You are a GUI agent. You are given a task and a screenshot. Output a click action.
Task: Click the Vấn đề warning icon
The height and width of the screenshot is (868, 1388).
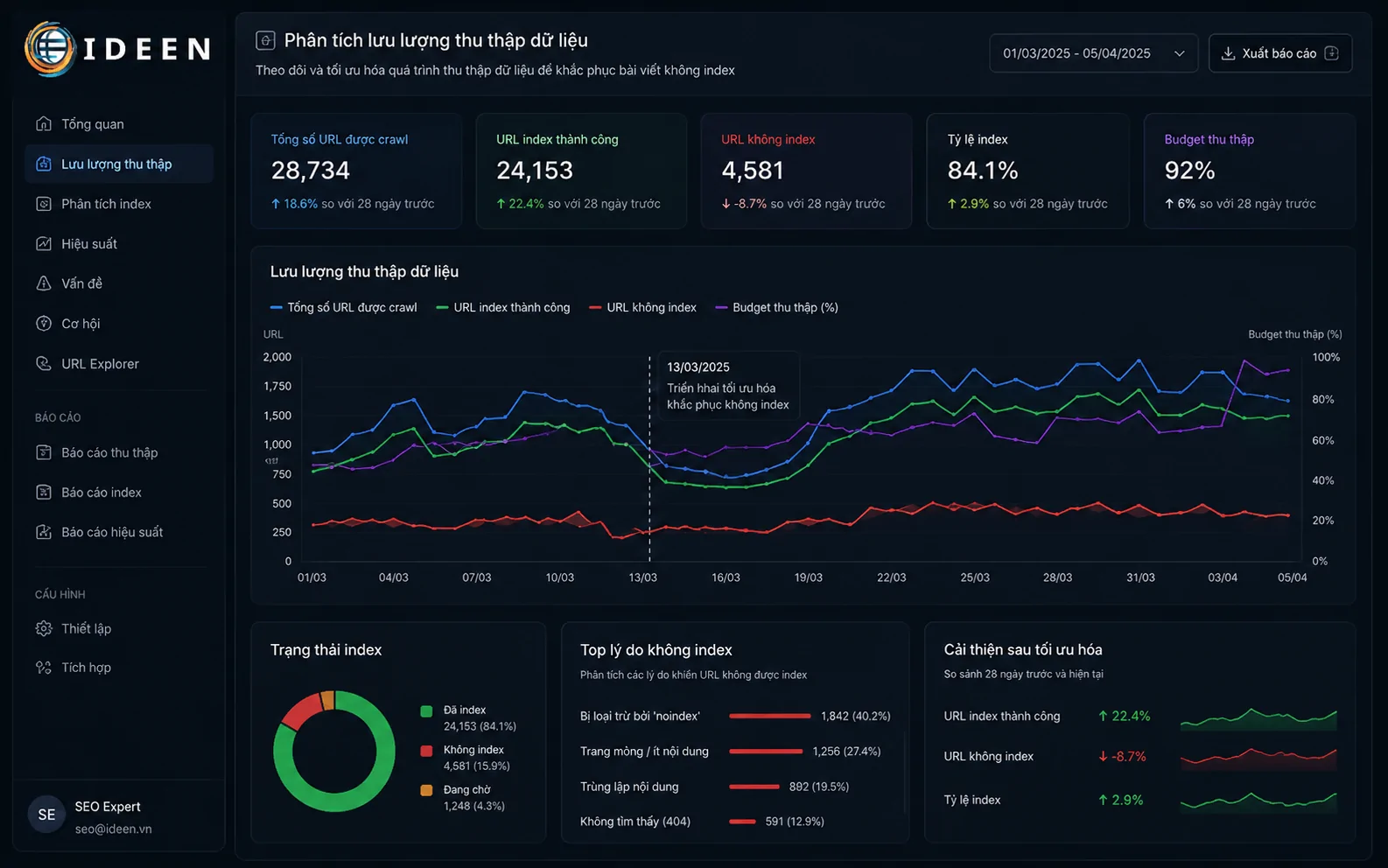pos(44,283)
